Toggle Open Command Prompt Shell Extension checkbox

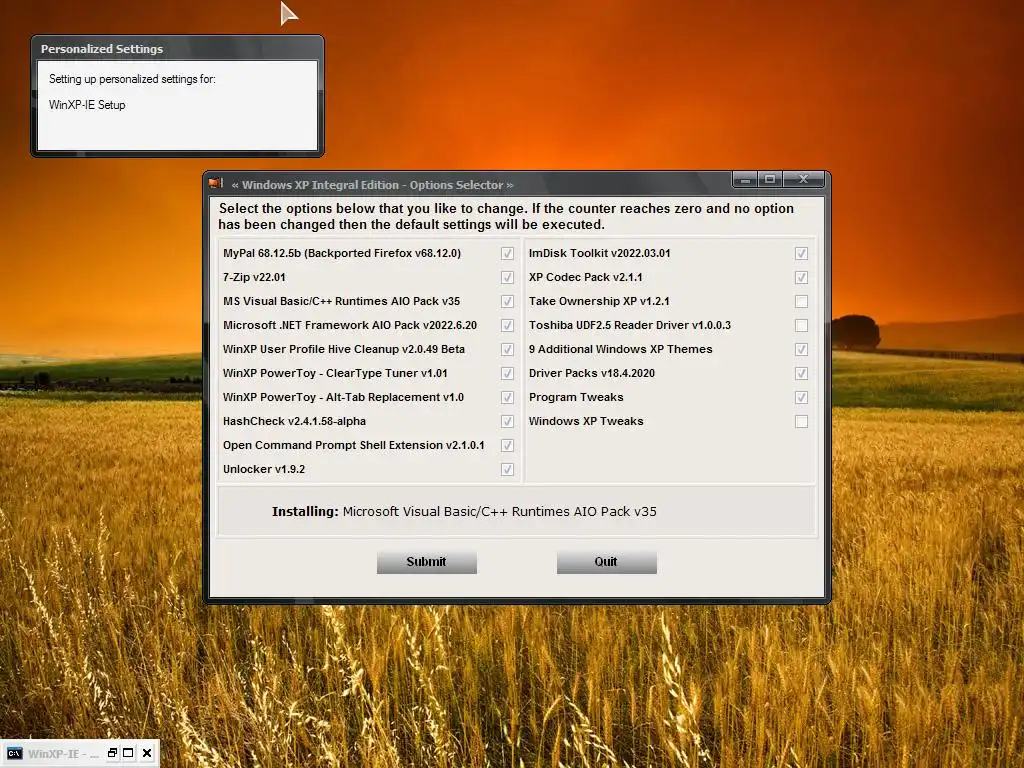tap(507, 445)
